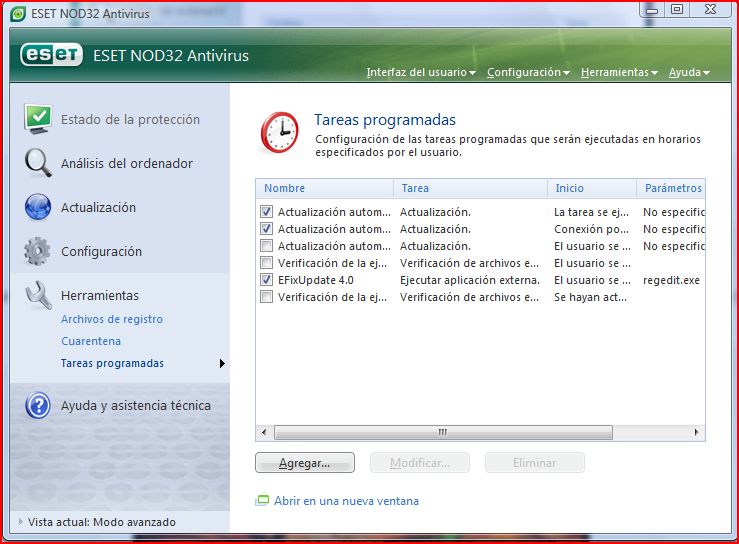Click the gear configuration icon
This screenshot has width=739, height=544.
tap(37, 251)
